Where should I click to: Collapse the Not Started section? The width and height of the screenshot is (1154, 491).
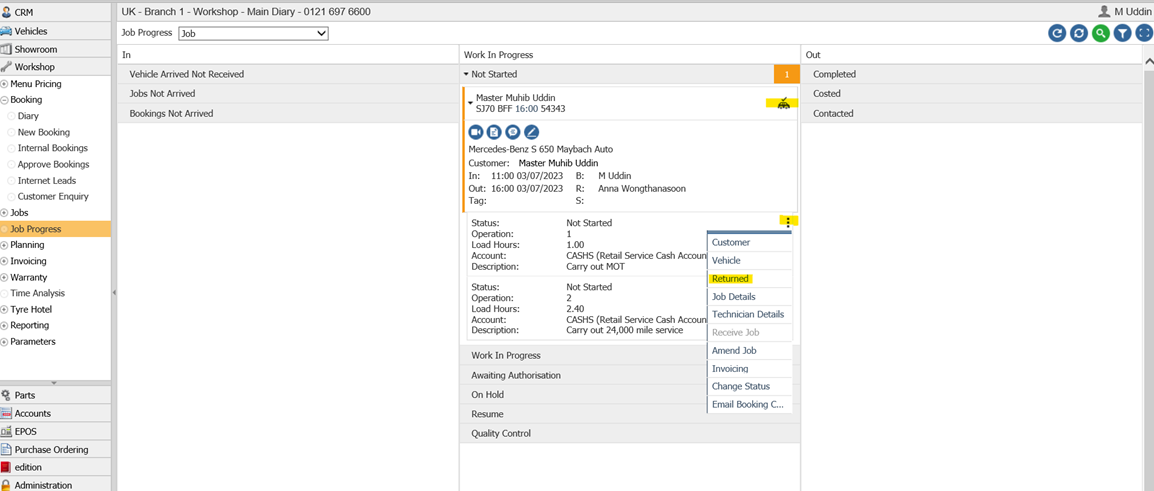click(467, 74)
